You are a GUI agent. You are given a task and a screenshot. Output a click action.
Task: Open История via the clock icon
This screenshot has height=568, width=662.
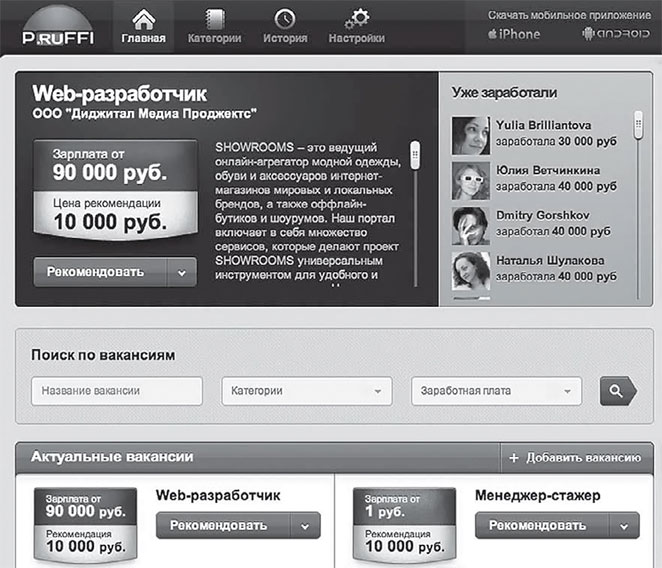click(285, 19)
